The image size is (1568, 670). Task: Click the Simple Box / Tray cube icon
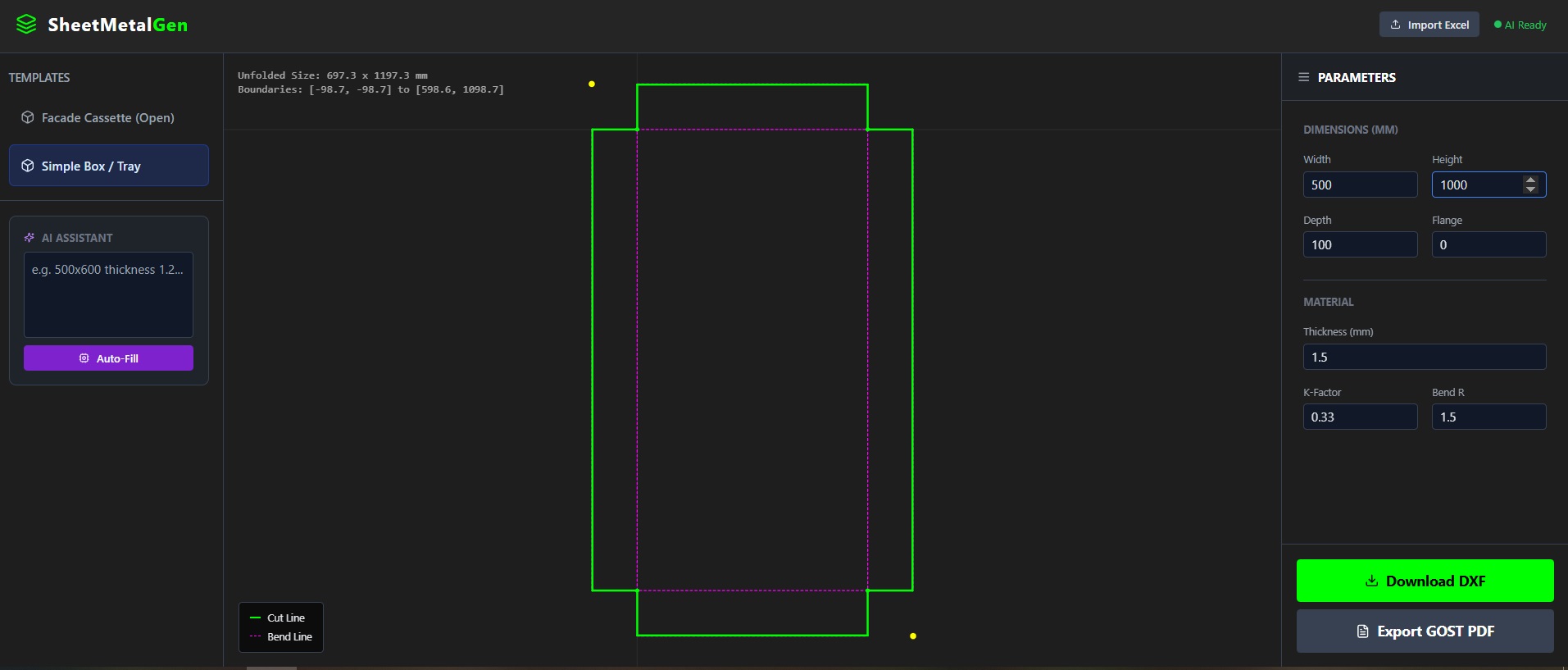[x=28, y=166]
